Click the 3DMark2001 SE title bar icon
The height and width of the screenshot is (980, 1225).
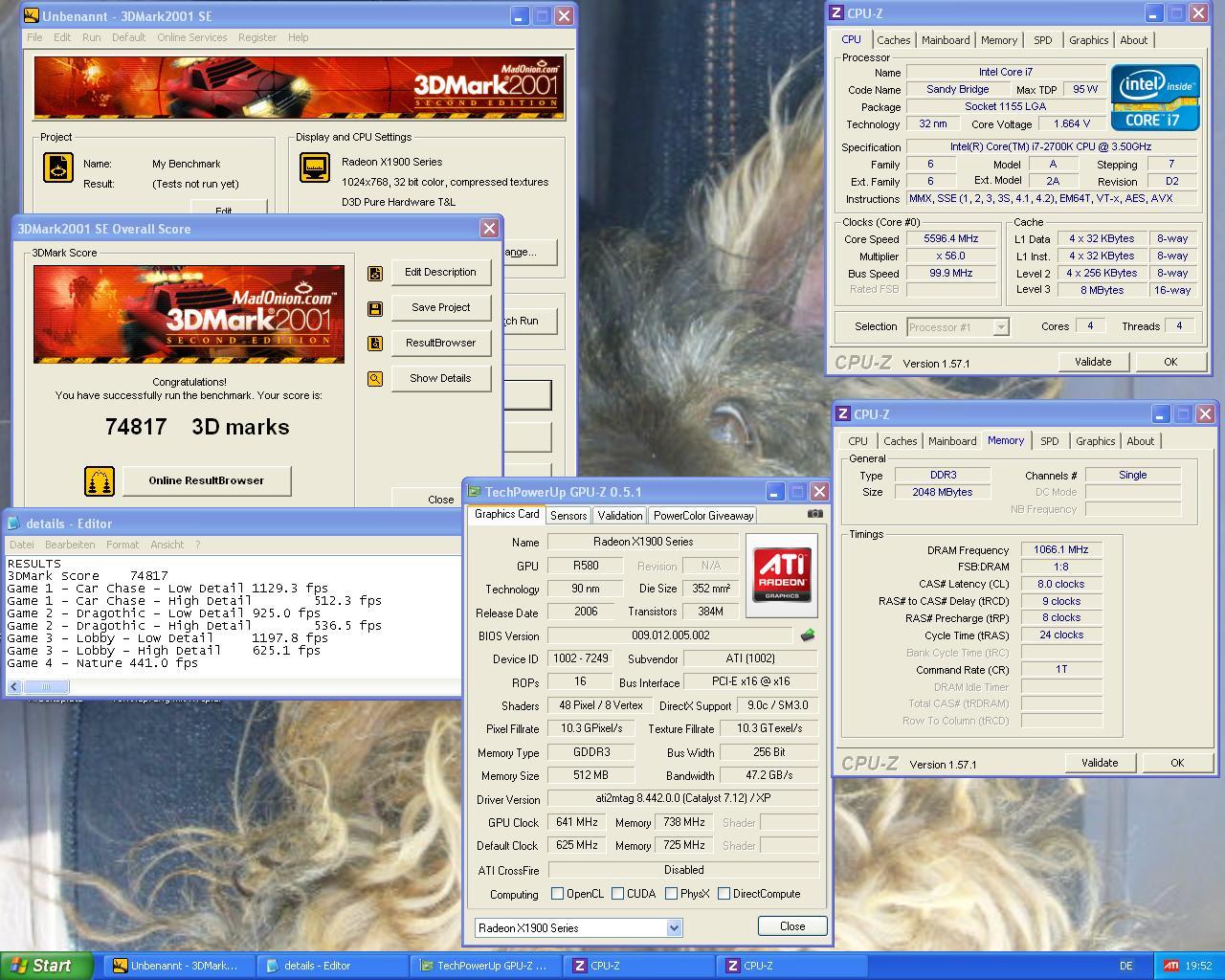31,15
